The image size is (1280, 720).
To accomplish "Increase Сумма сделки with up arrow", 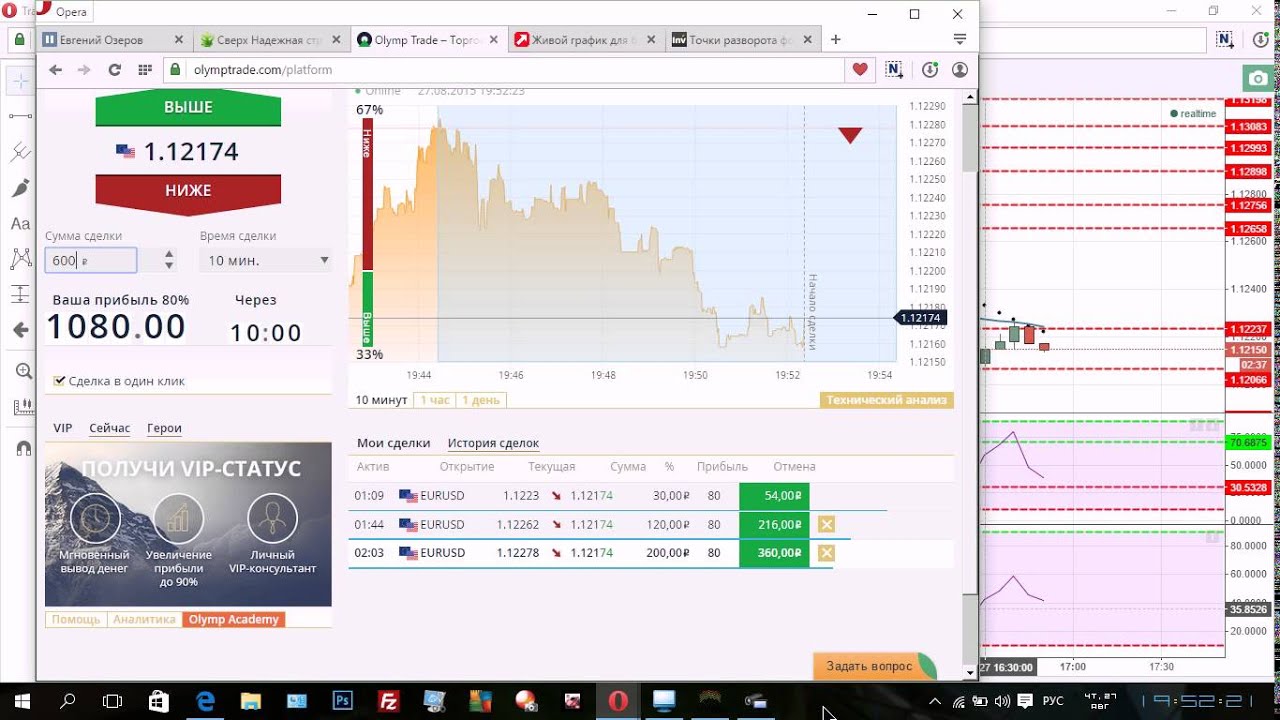I will (x=169, y=254).
